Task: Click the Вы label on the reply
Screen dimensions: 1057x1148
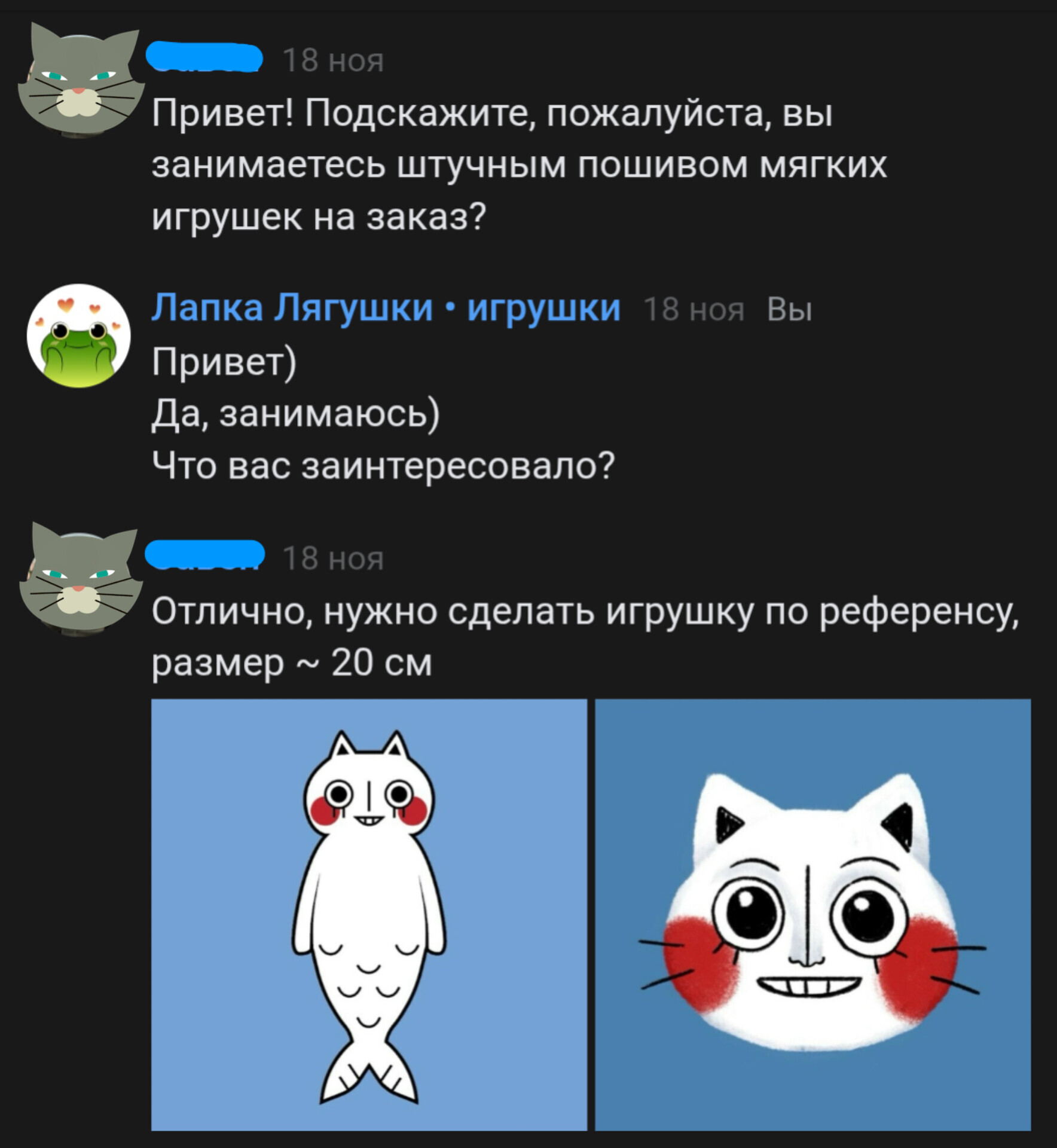Action: point(790,310)
